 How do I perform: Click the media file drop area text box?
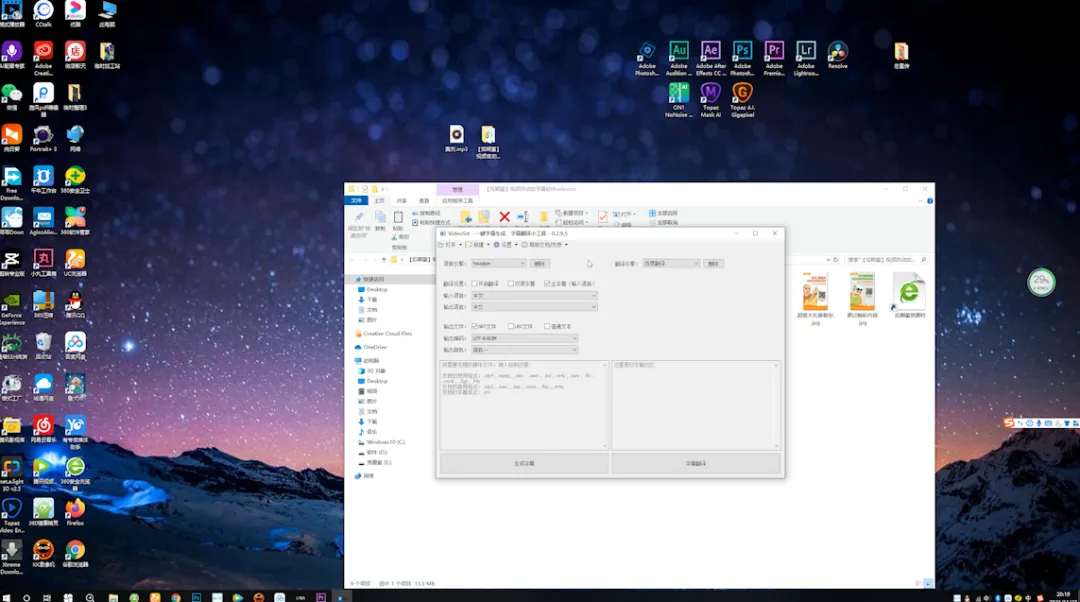click(x=524, y=405)
